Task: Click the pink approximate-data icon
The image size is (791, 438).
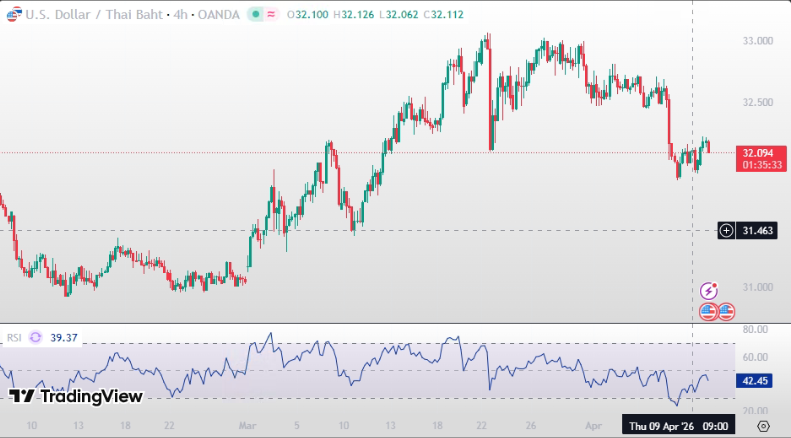Action: point(272,15)
